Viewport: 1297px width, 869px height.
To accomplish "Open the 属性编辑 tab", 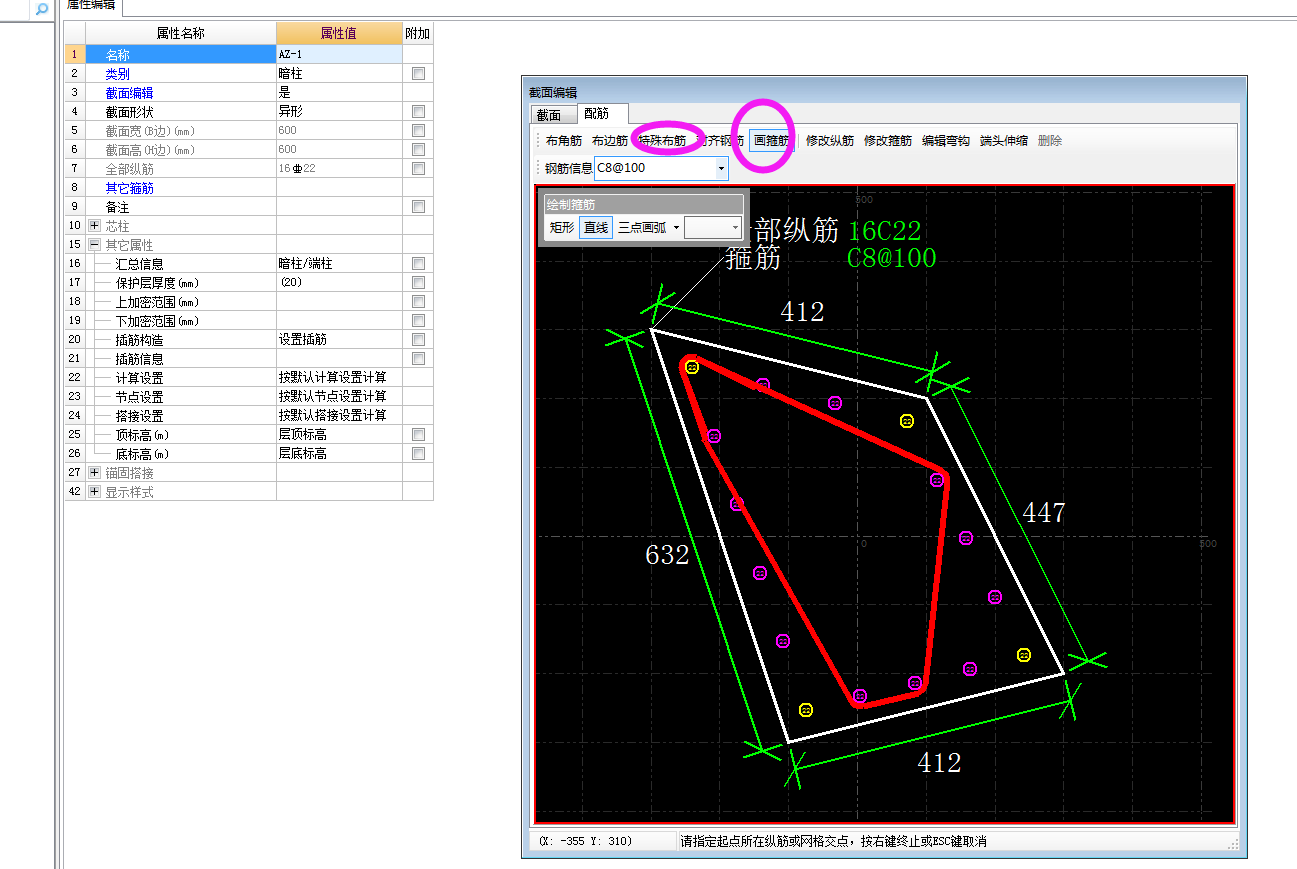I will coord(90,5).
